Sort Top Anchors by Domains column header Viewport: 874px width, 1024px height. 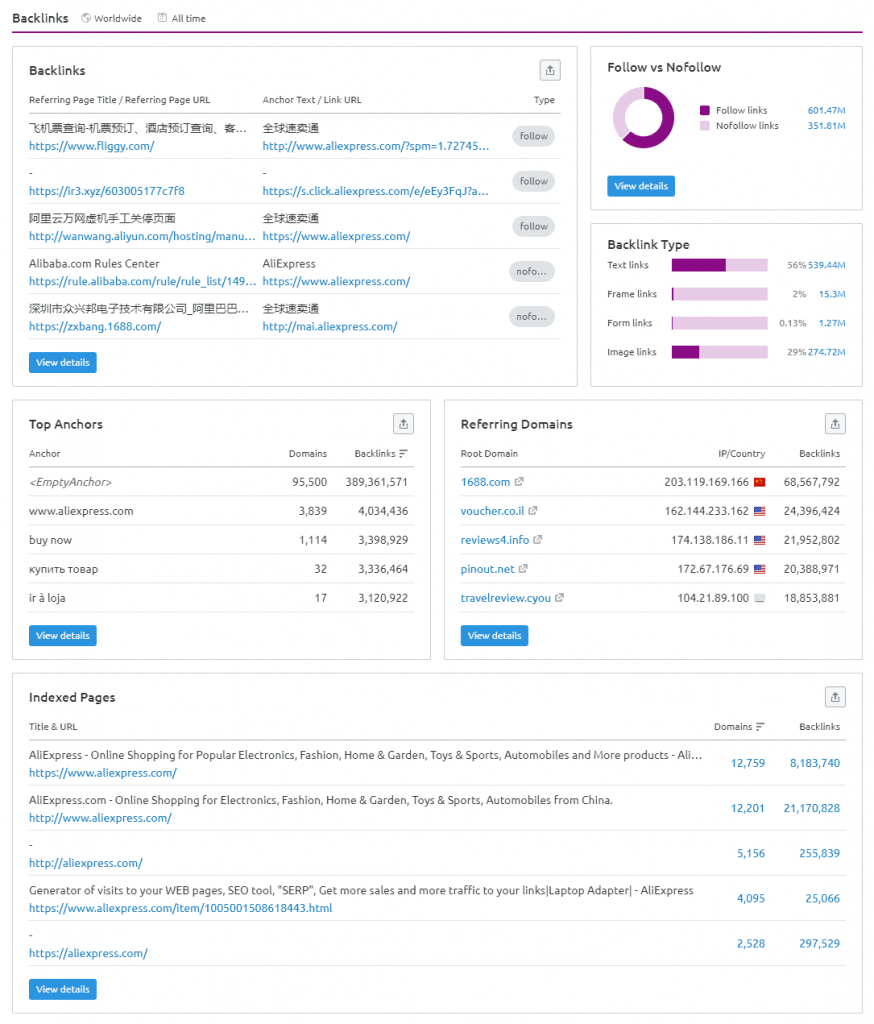click(308, 454)
